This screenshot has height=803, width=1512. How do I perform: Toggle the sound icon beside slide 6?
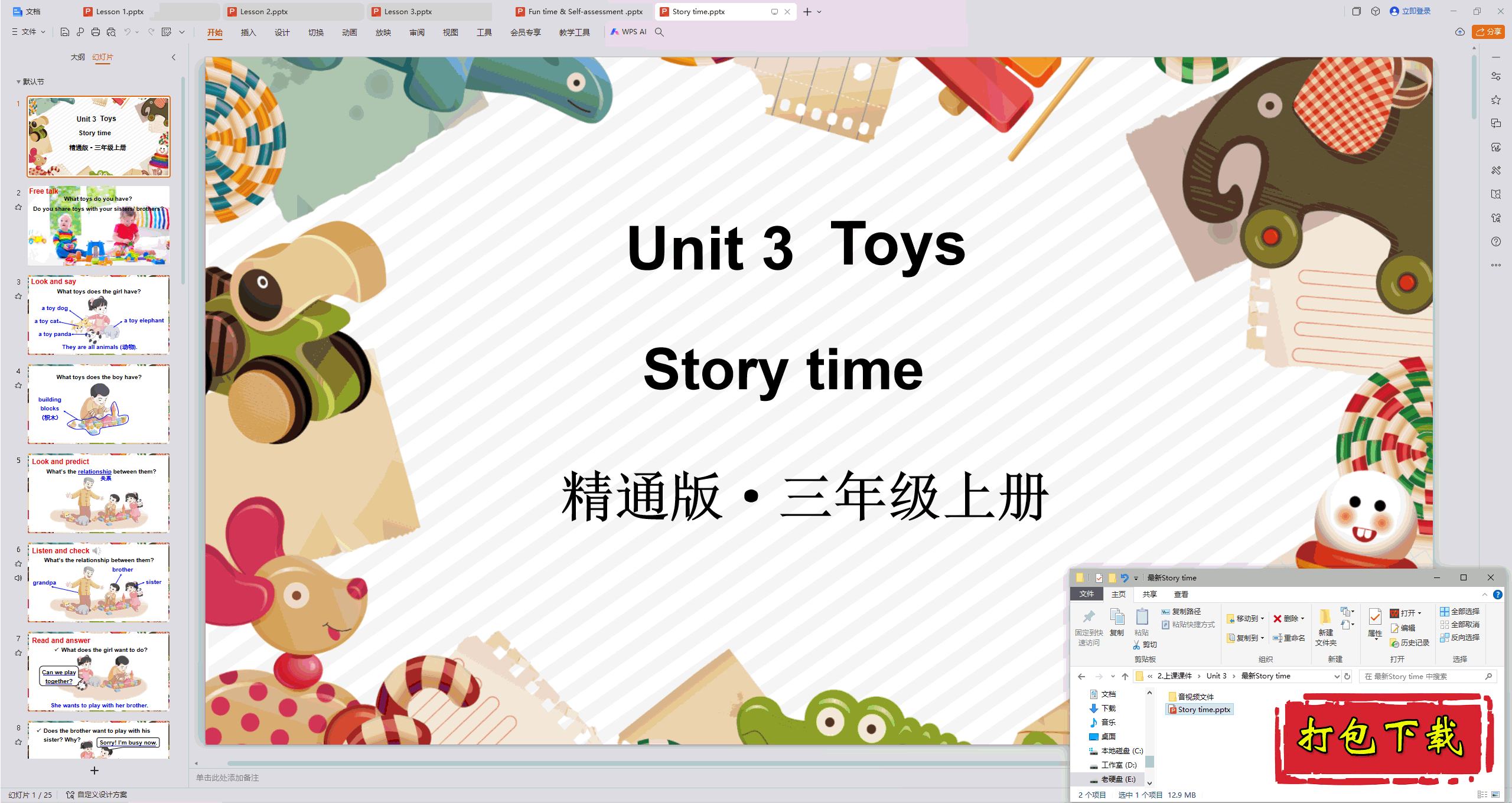point(18,578)
